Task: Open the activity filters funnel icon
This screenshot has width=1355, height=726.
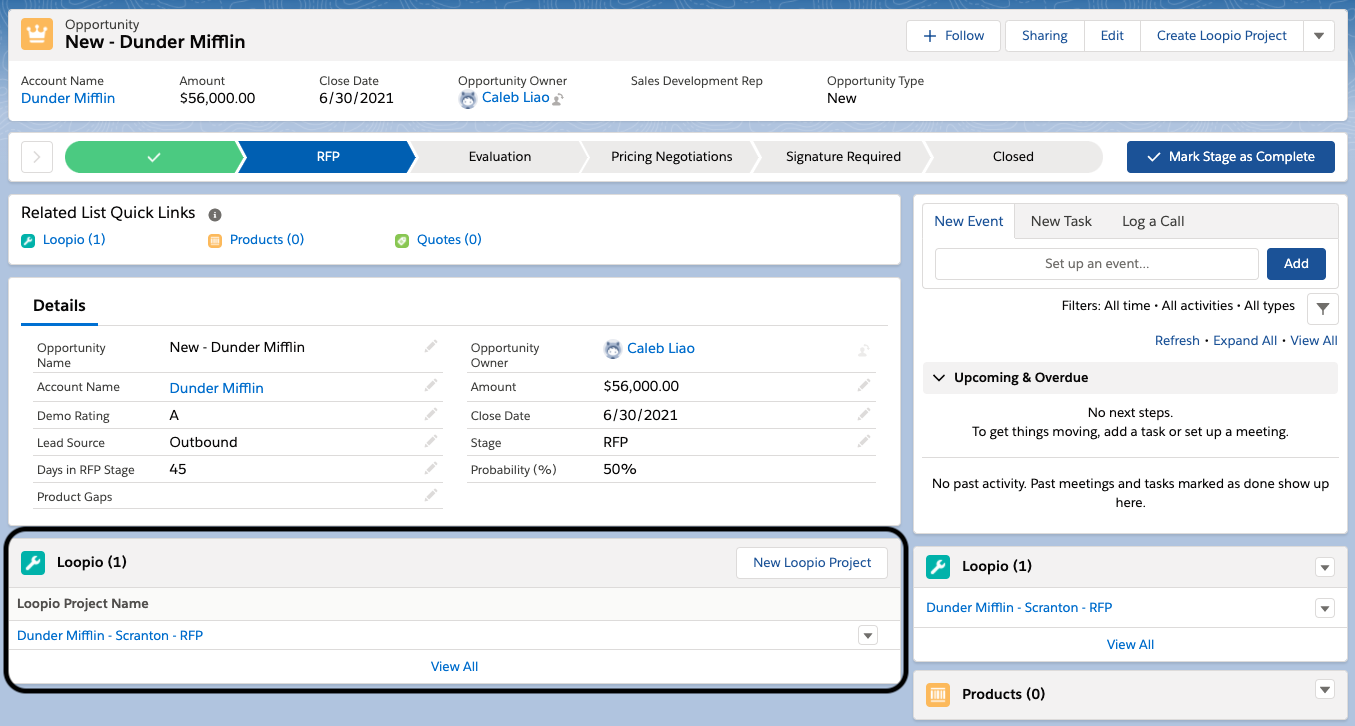Action: [x=1322, y=308]
